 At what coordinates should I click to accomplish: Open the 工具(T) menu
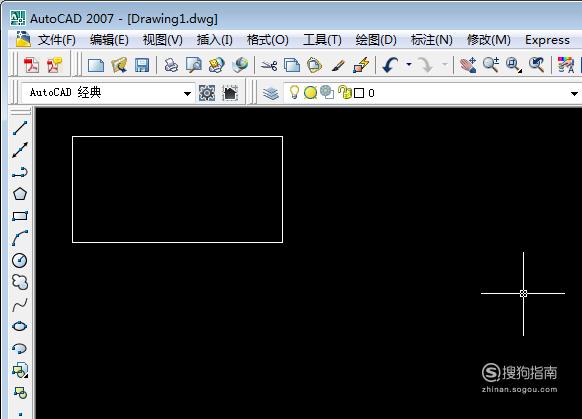(322, 40)
